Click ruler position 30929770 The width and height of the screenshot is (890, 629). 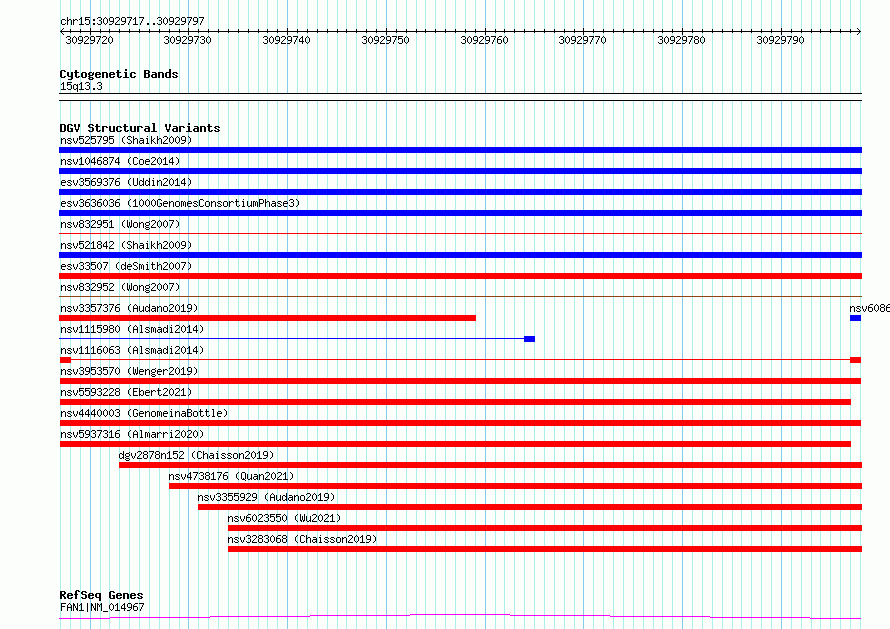coord(582,40)
